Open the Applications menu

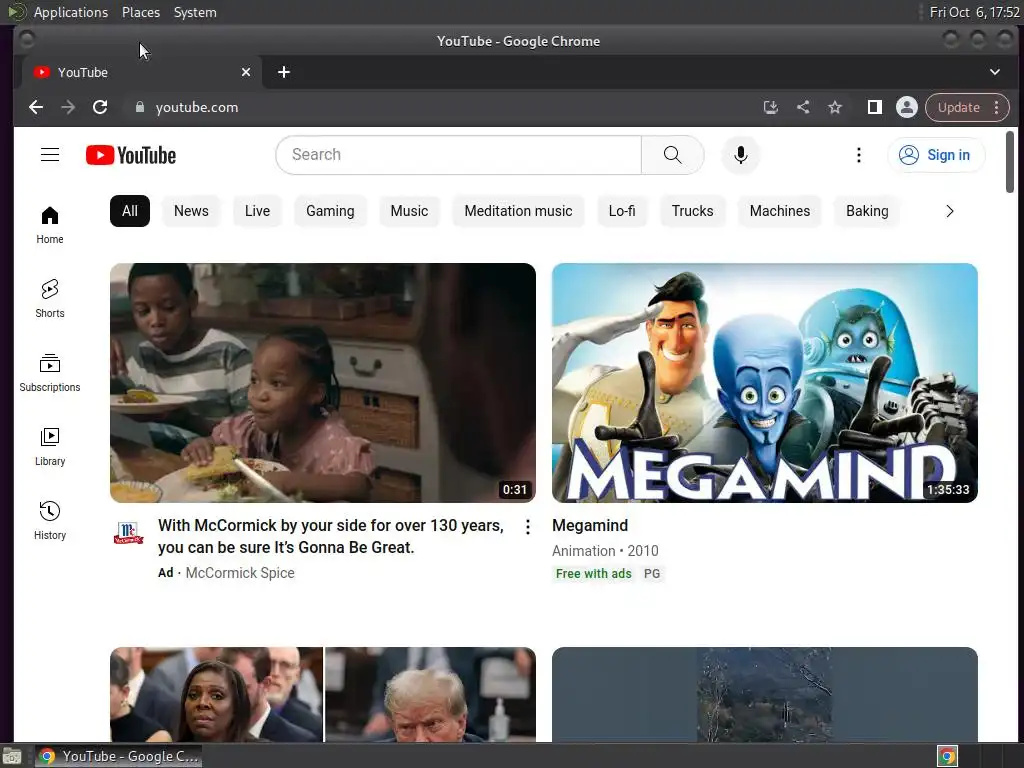click(71, 12)
